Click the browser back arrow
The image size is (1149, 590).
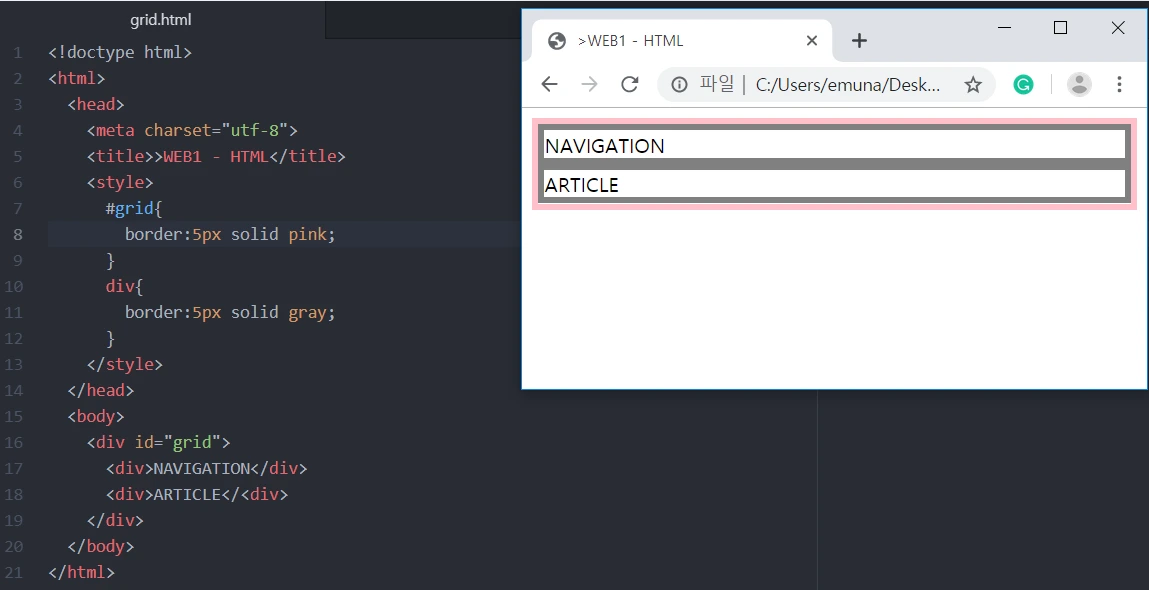pyautogui.click(x=550, y=84)
